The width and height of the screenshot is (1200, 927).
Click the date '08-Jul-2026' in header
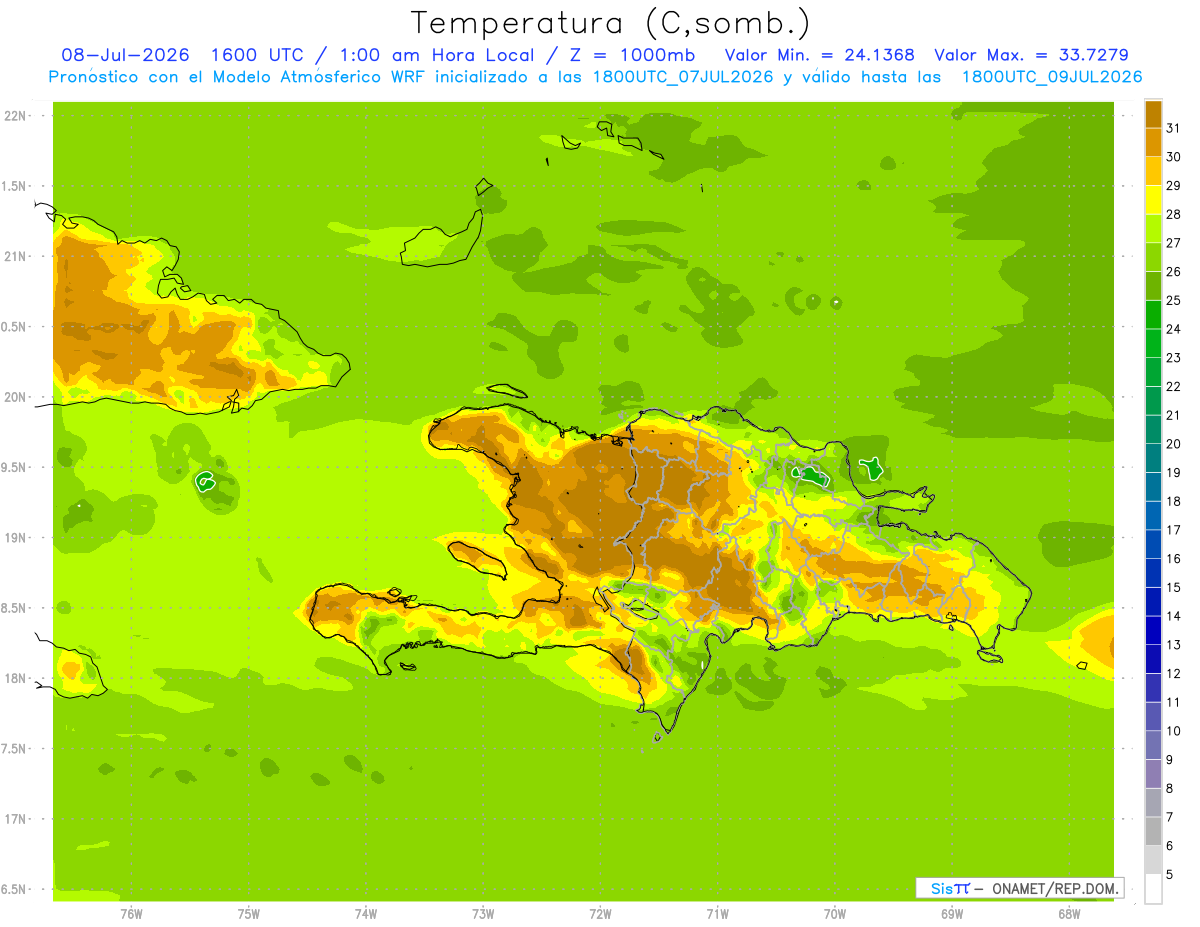126,55
